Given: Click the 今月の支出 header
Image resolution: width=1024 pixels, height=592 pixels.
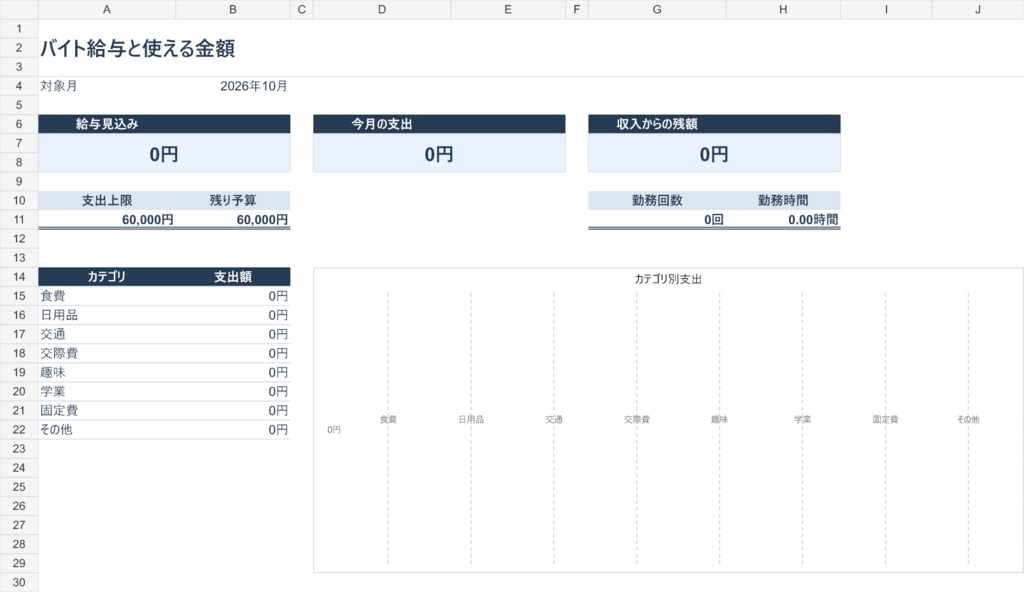Looking at the screenshot, I should click(x=439, y=124).
